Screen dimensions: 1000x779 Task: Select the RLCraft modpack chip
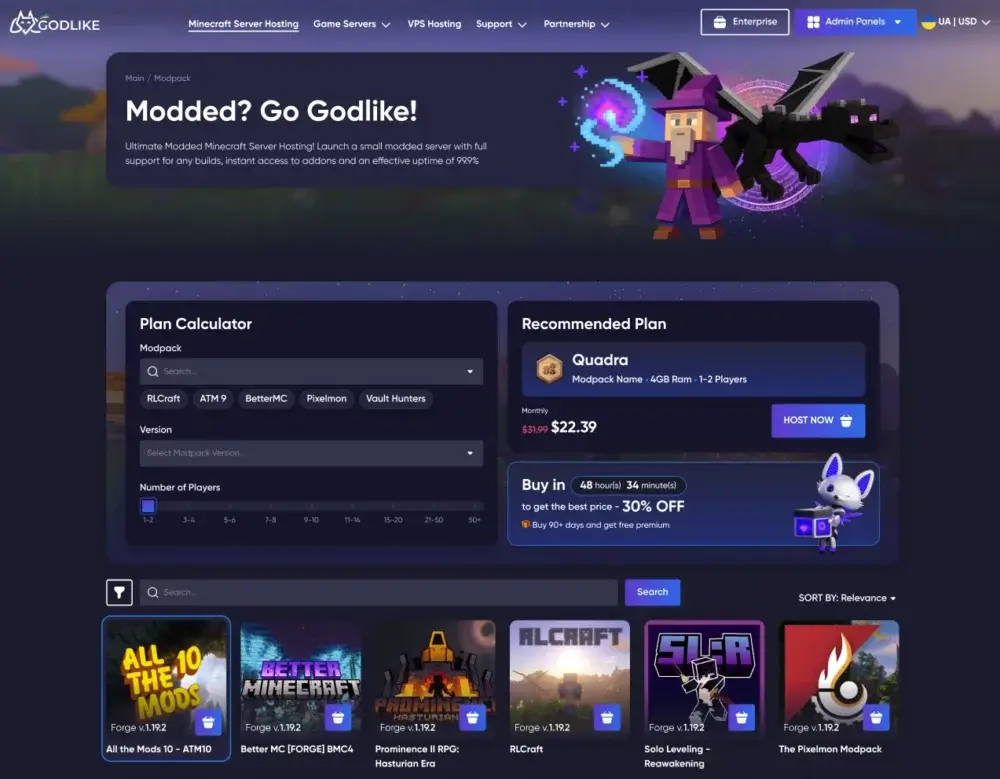(x=163, y=399)
